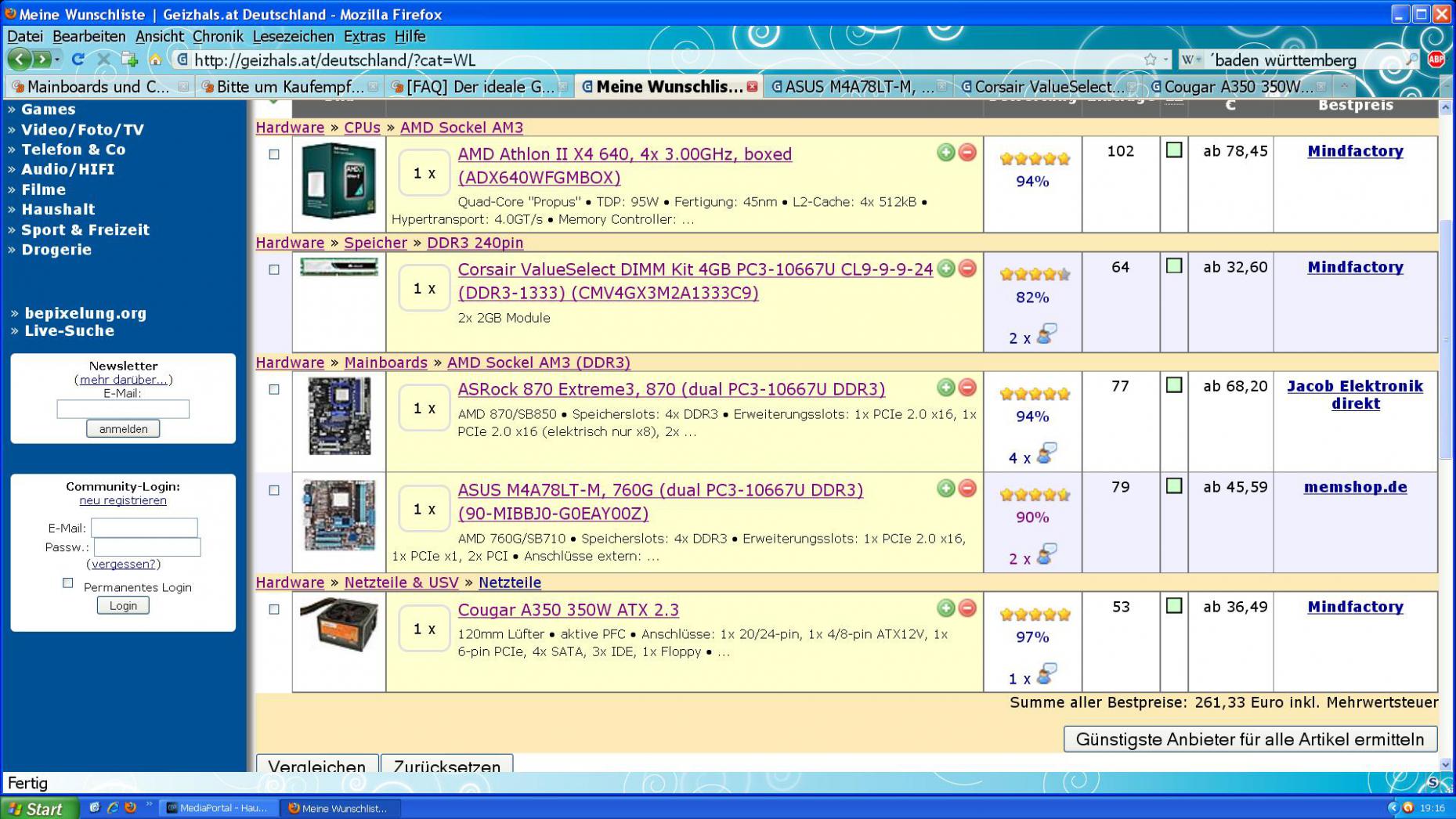Open the Cougar A350 350W ATX 2.3 product link
This screenshot has height=819, width=1456.
pyautogui.click(x=568, y=610)
